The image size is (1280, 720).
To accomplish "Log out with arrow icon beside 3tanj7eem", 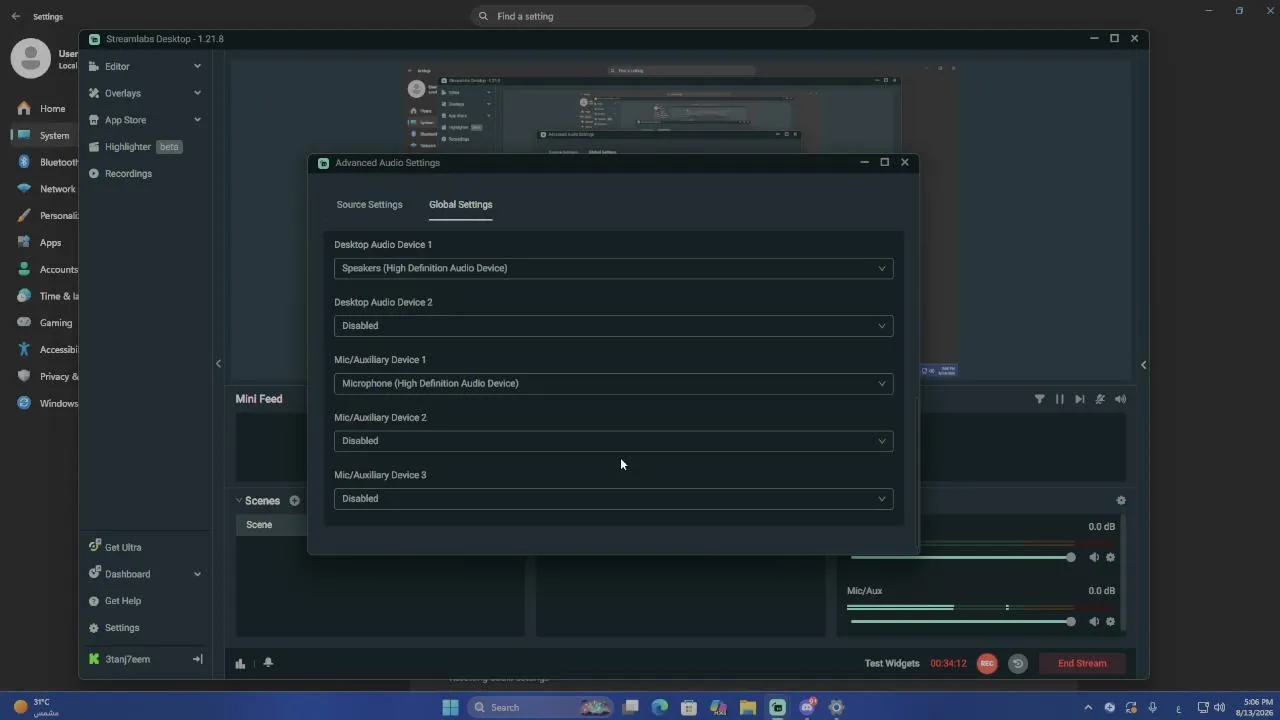I will pyautogui.click(x=197, y=659).
